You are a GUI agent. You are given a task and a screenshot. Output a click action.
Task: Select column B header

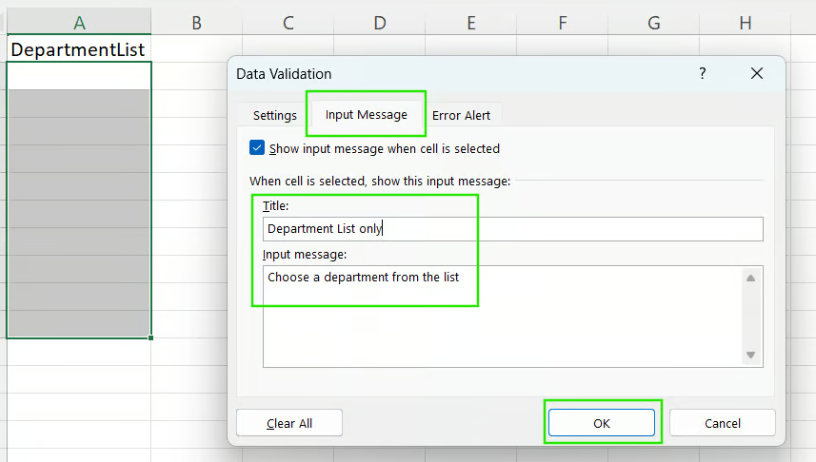196,22
